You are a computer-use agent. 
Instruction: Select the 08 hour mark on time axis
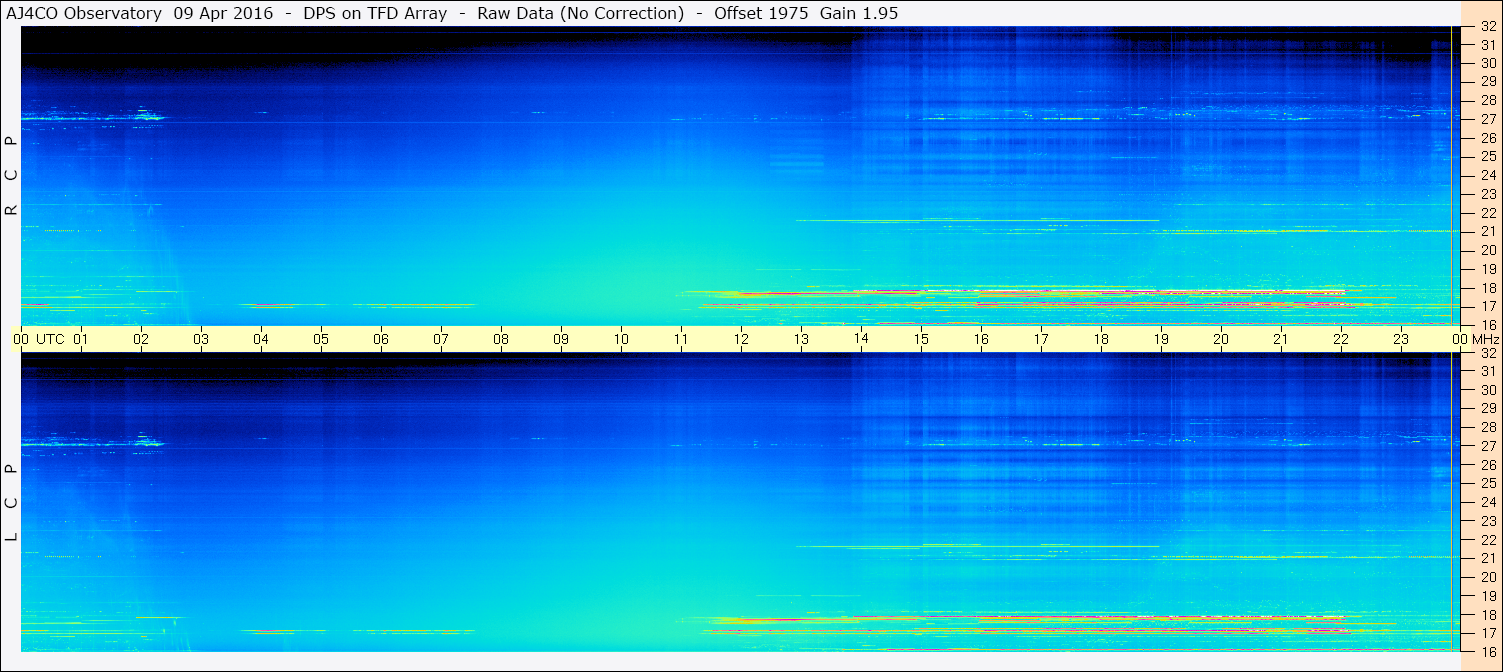click(501, 339)
